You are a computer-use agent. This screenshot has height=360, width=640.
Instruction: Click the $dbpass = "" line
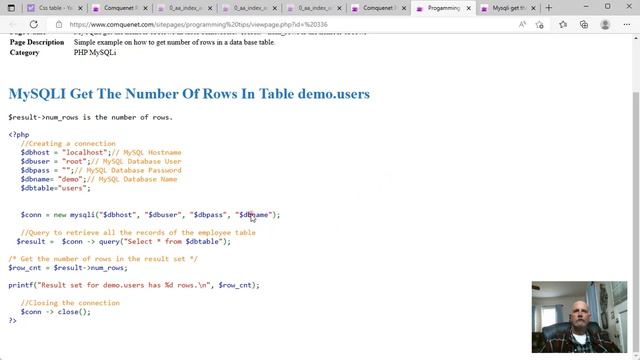(101, 170)
